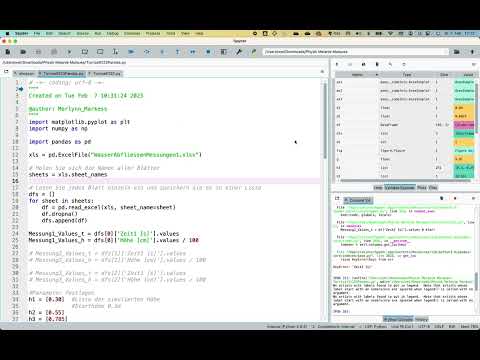Click the Variable Explorer horizontal scrollbar
The height and width of the screenshot is (360, 480).
[405, 181]
